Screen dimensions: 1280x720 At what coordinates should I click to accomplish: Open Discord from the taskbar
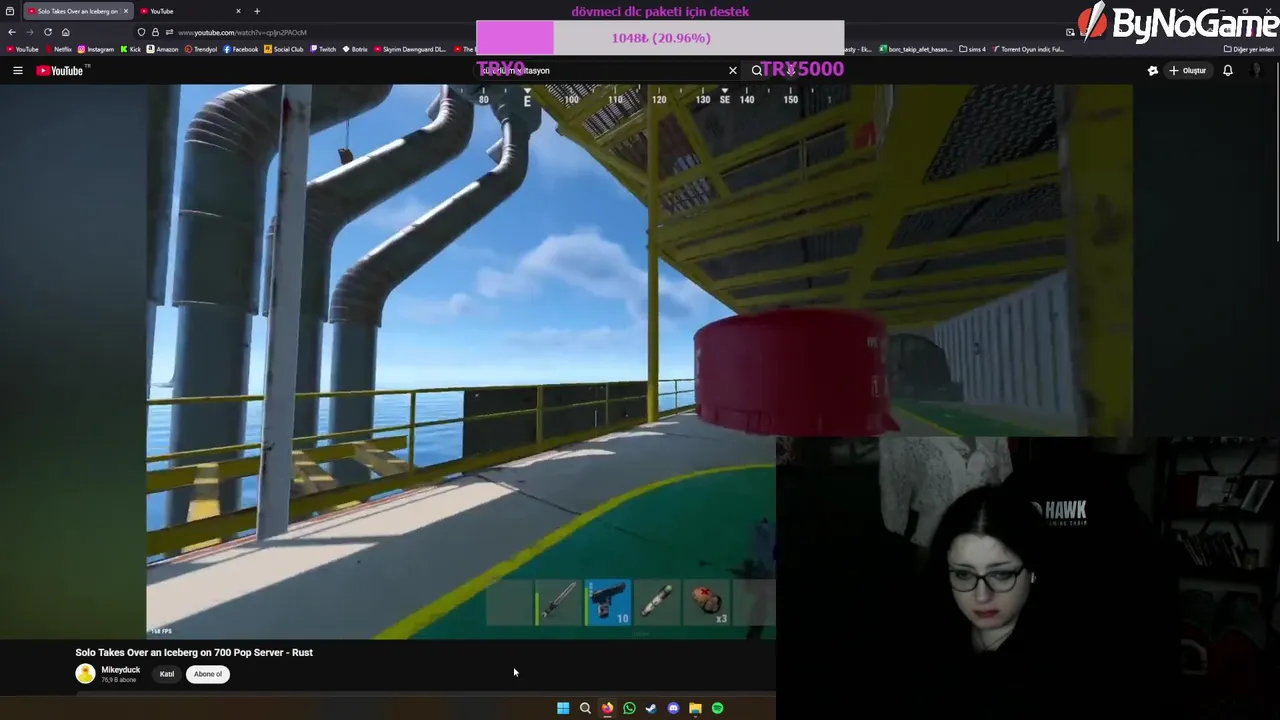(673, 708)
